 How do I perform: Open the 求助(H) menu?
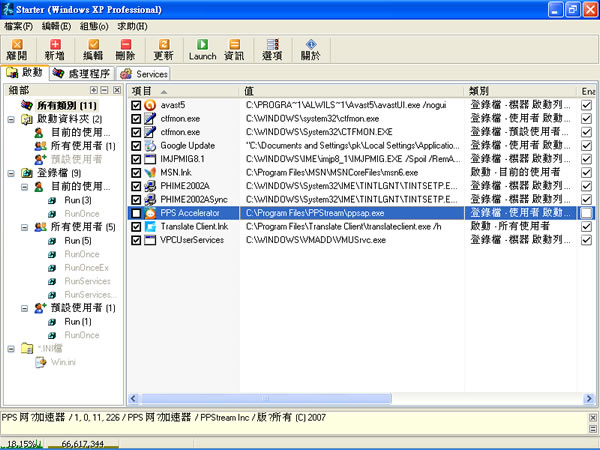click(x=132, y=26)
